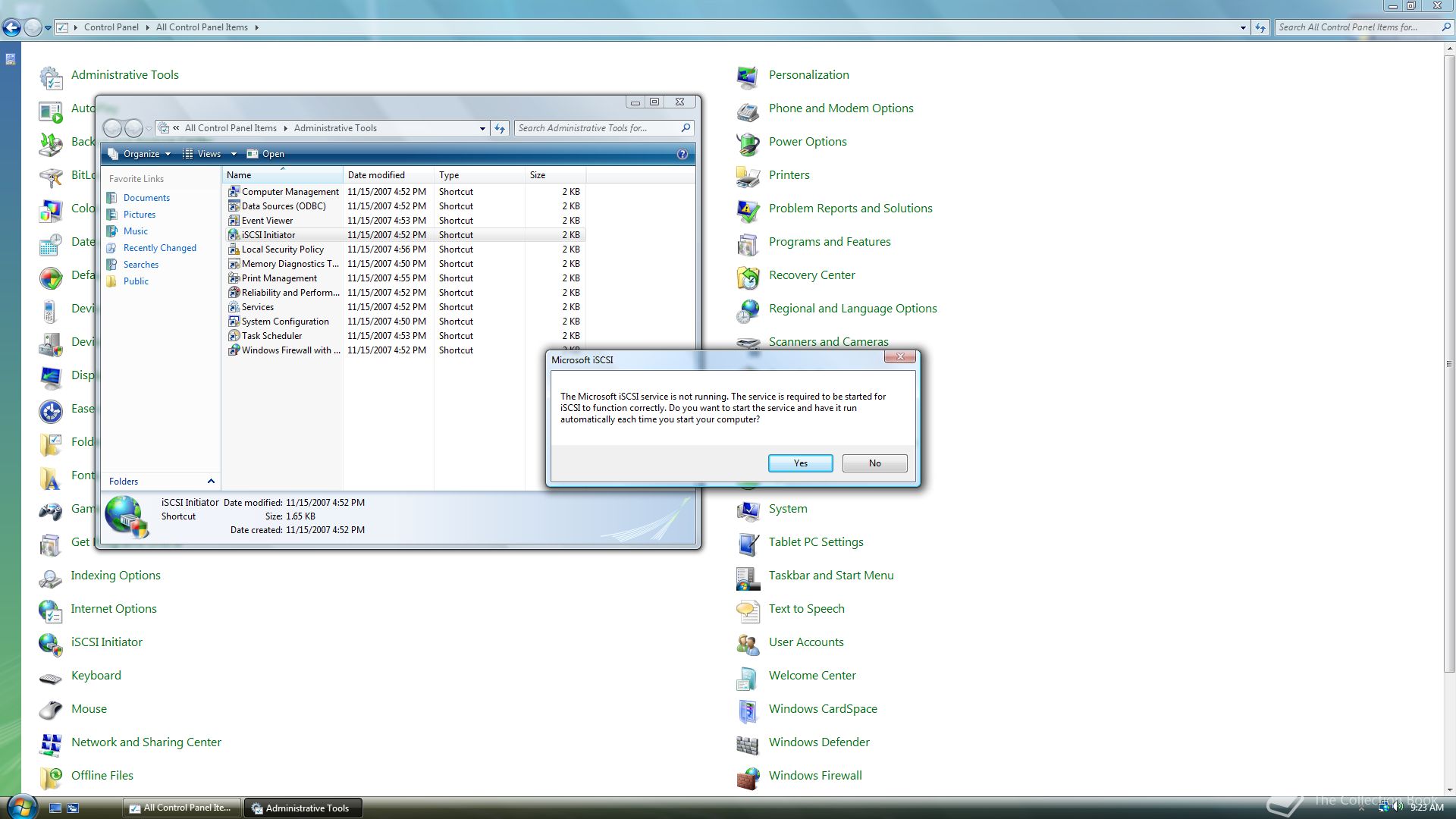This screenshot has height=819, width=1456.
Task: Open the System icon
Action: (x=748, y=510)
